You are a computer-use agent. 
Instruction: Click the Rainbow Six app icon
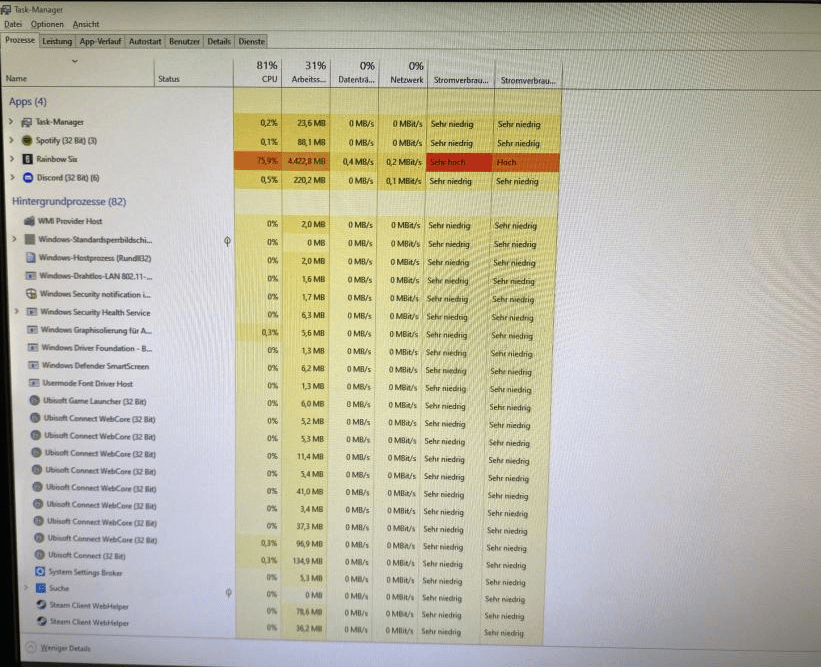click(x=28, y=159)
